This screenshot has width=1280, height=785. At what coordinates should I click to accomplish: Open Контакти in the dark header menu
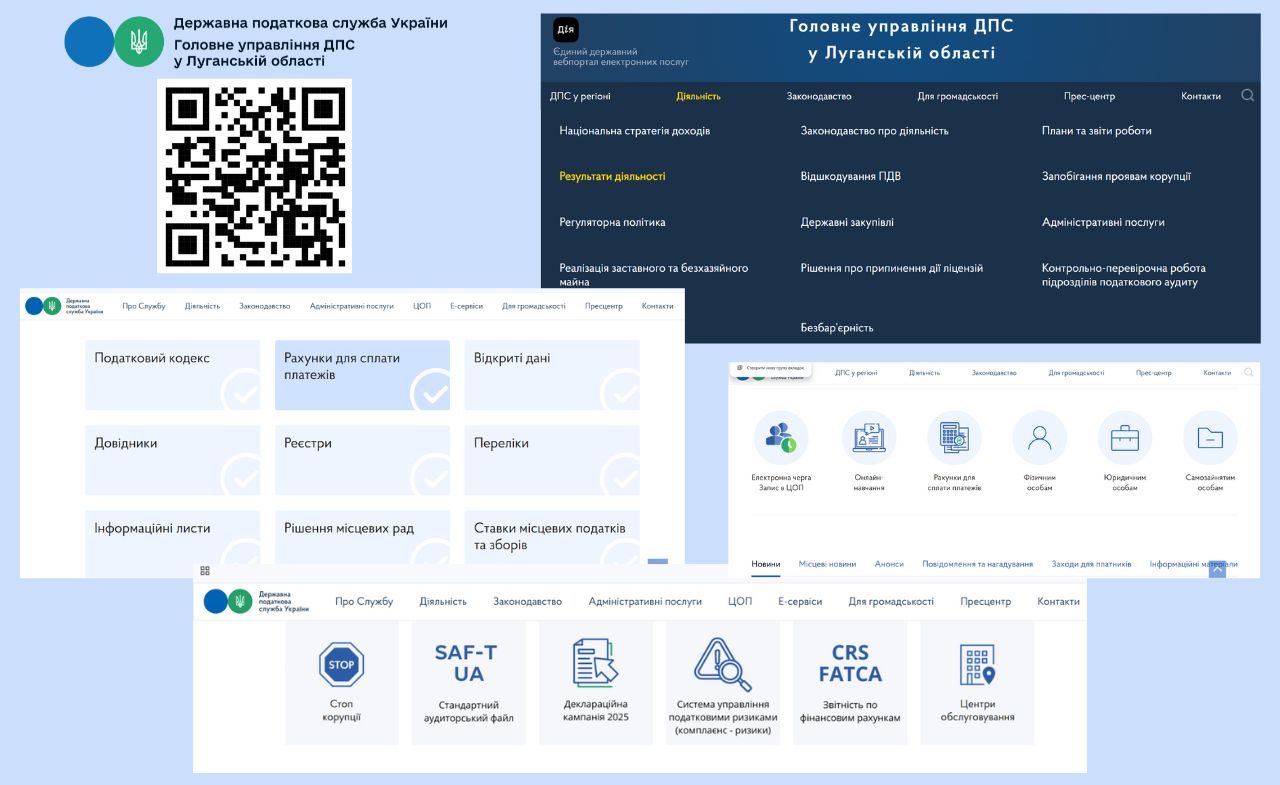click(1201, 96)
